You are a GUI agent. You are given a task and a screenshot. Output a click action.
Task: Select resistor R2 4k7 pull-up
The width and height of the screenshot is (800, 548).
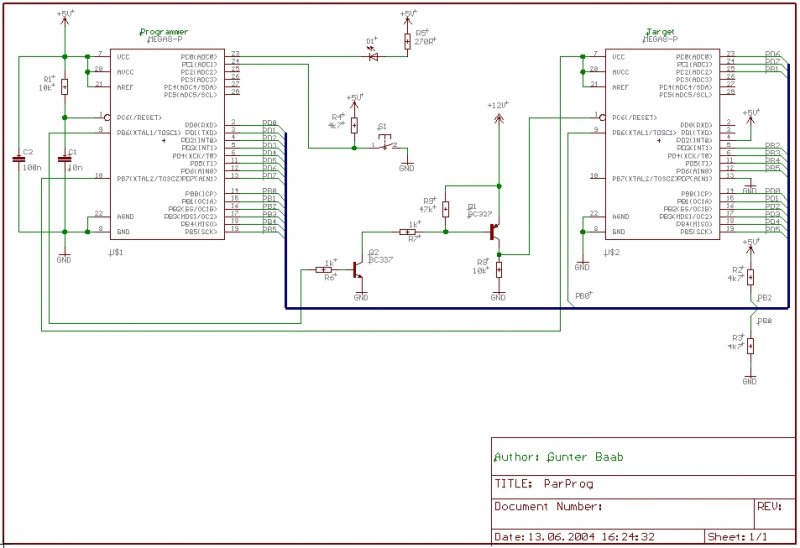[x=751, y=277]
